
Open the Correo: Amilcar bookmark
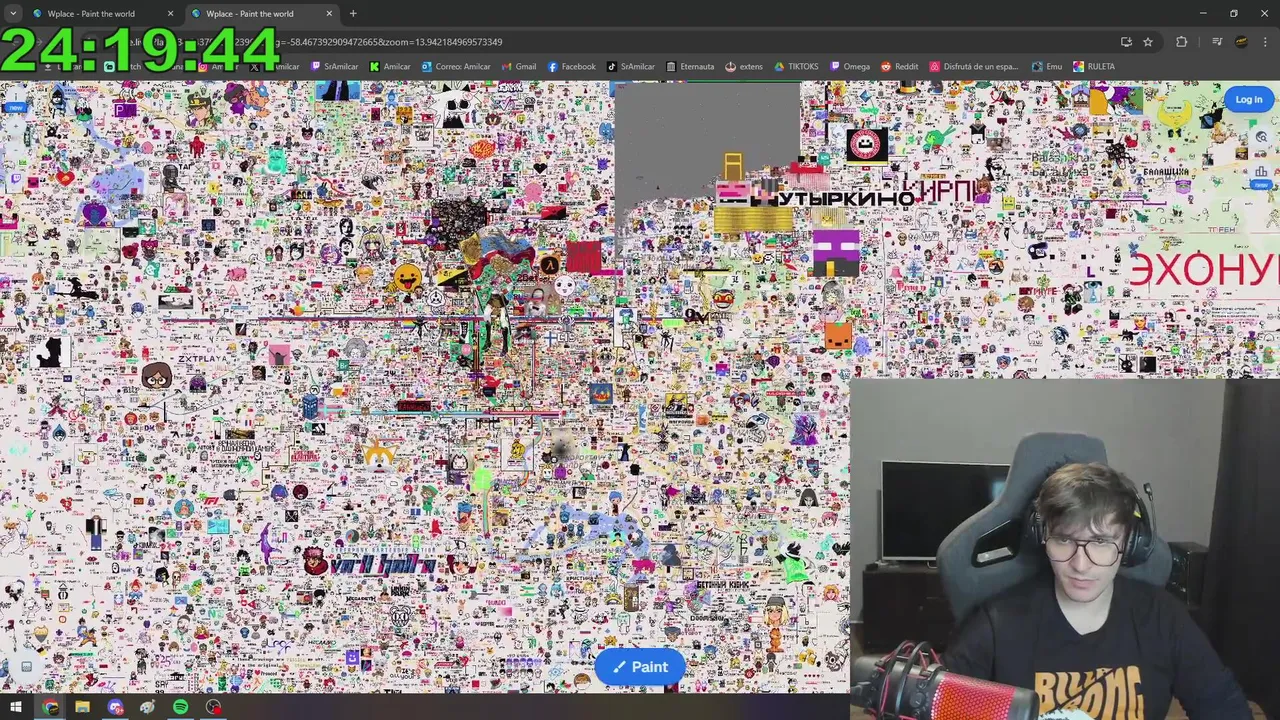(x=456, y=67)
